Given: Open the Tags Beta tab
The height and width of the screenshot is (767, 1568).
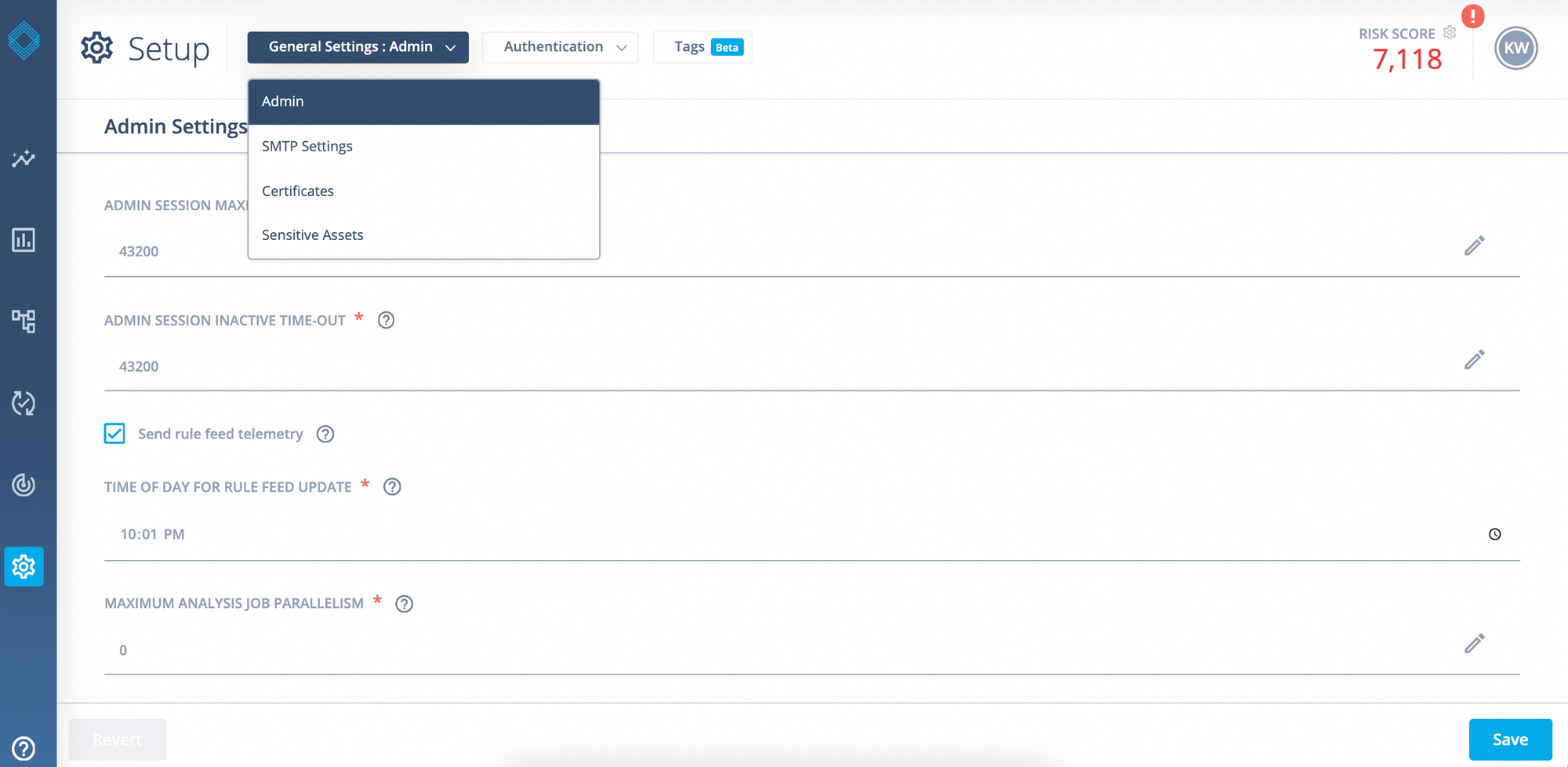Looking at the screenshot, I should click(x=702, y=47).
